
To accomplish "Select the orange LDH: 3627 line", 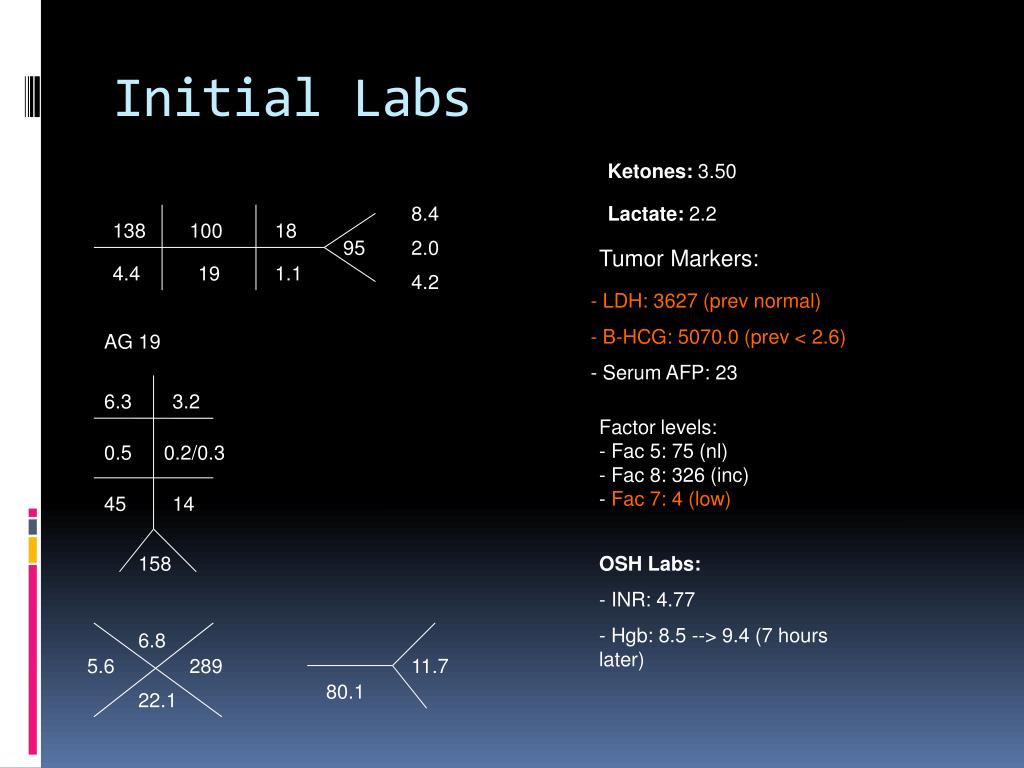I will coord(705,301).
